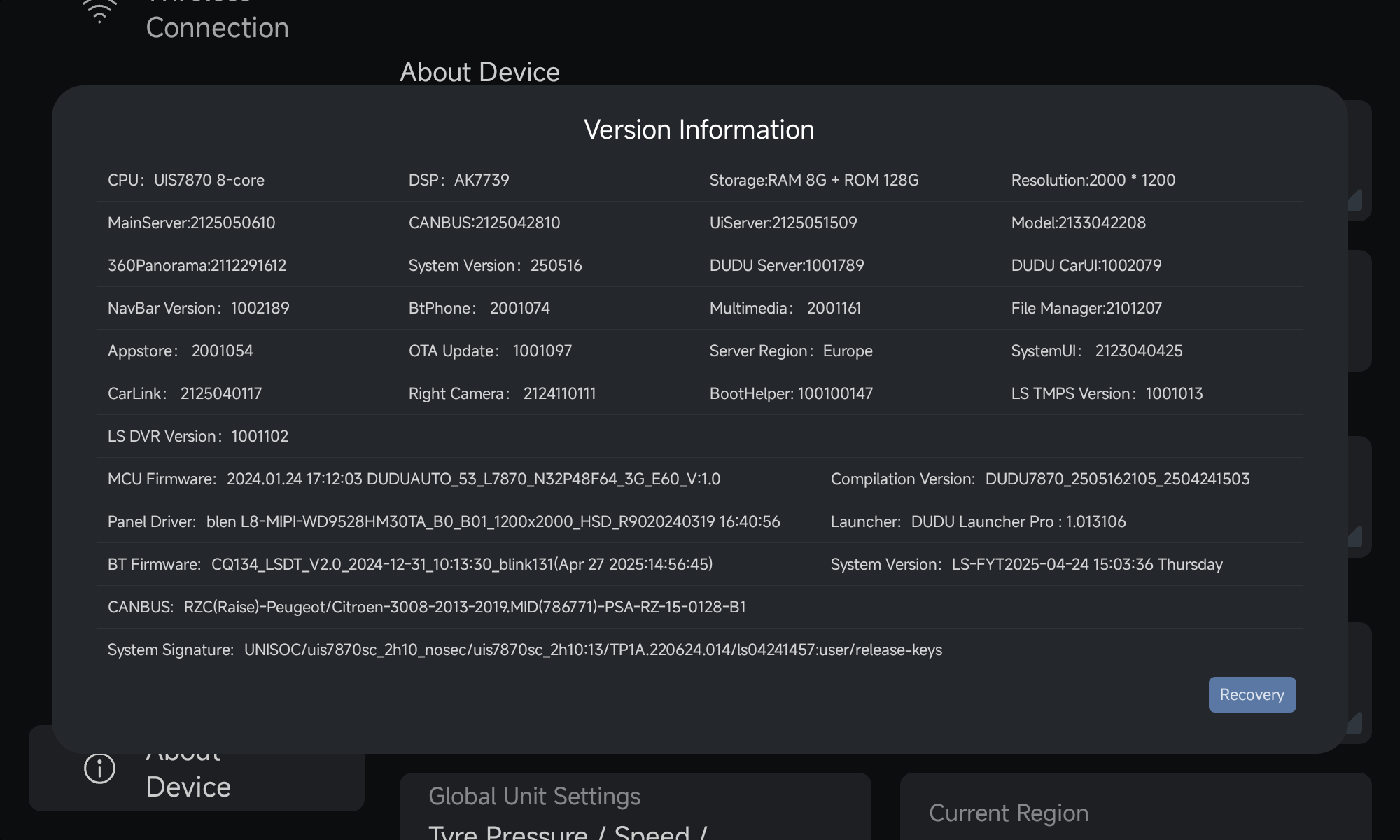
Task: Select the info icon beside About Device
Action: [99, 769]
